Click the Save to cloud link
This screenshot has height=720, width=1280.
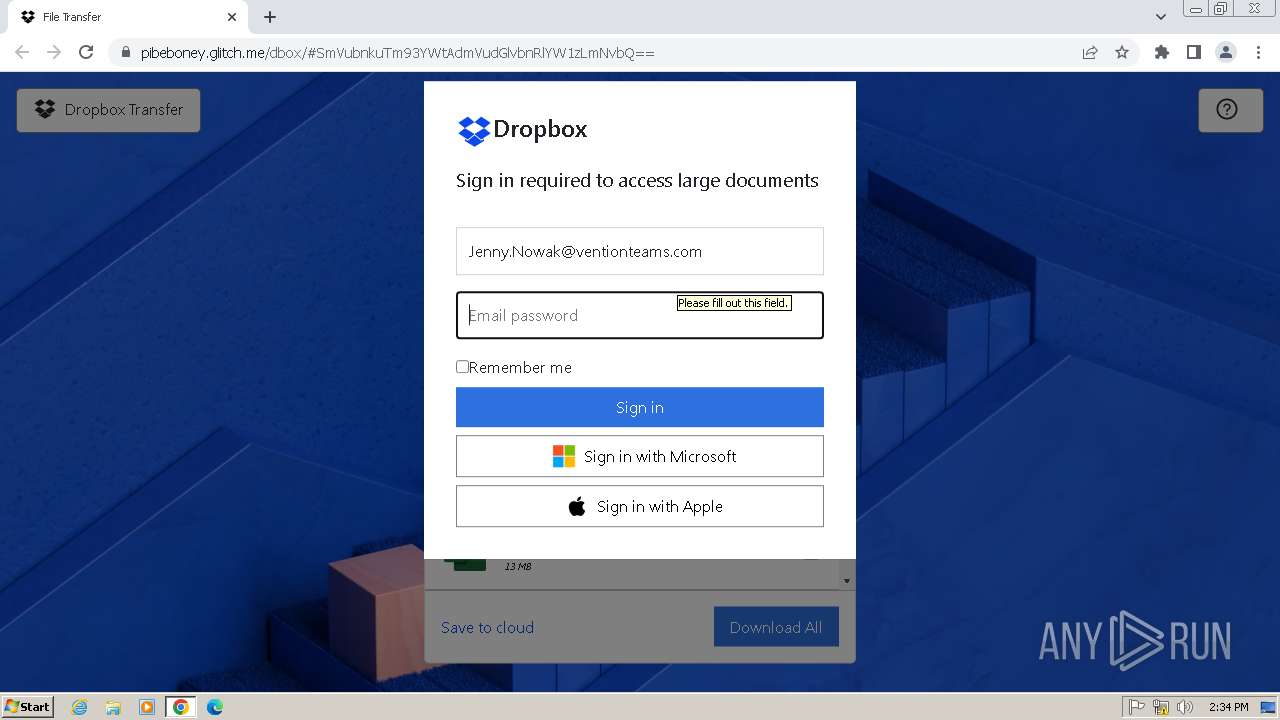(x=487, y=628)
